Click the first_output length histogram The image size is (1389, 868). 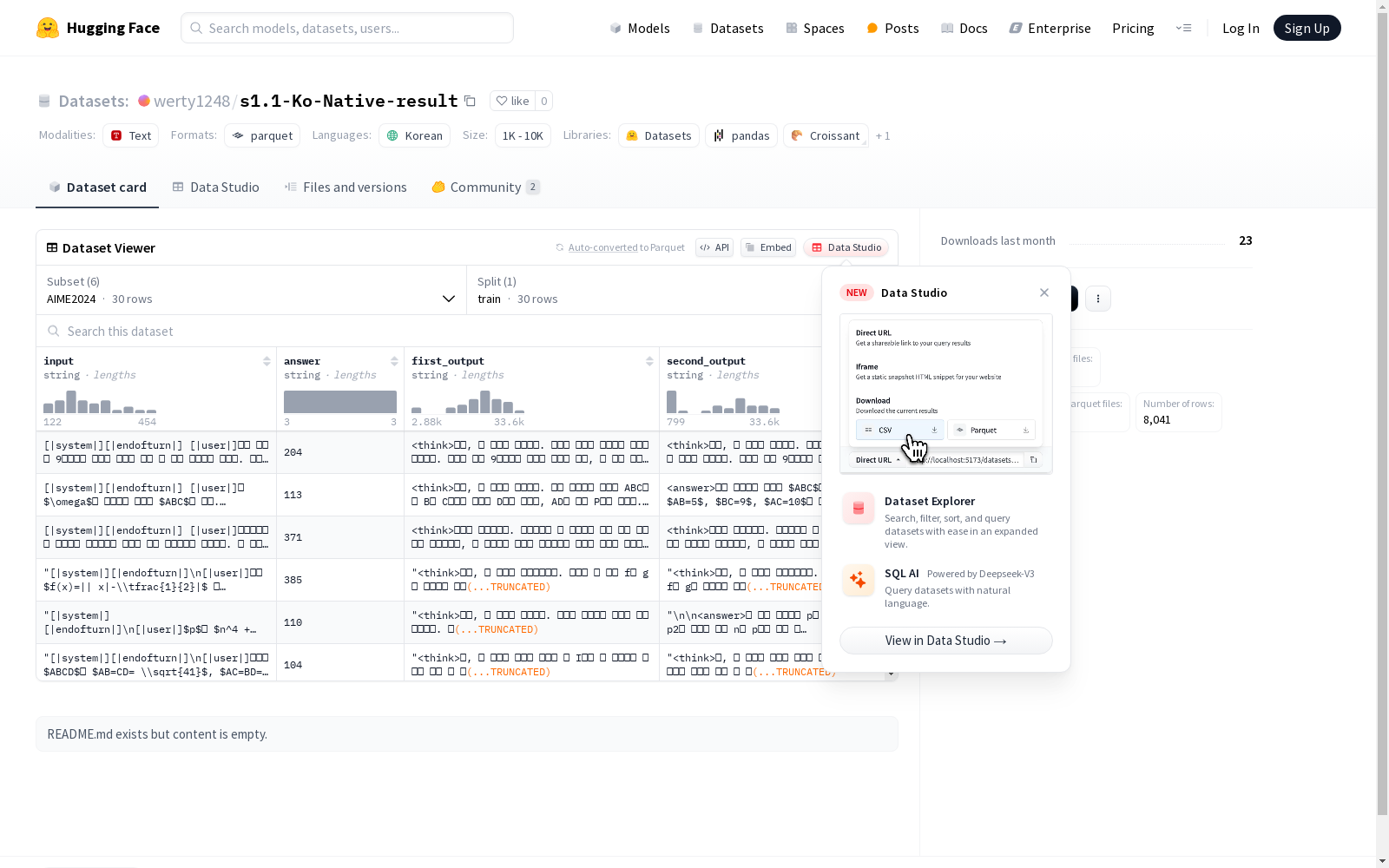(468, 402)
